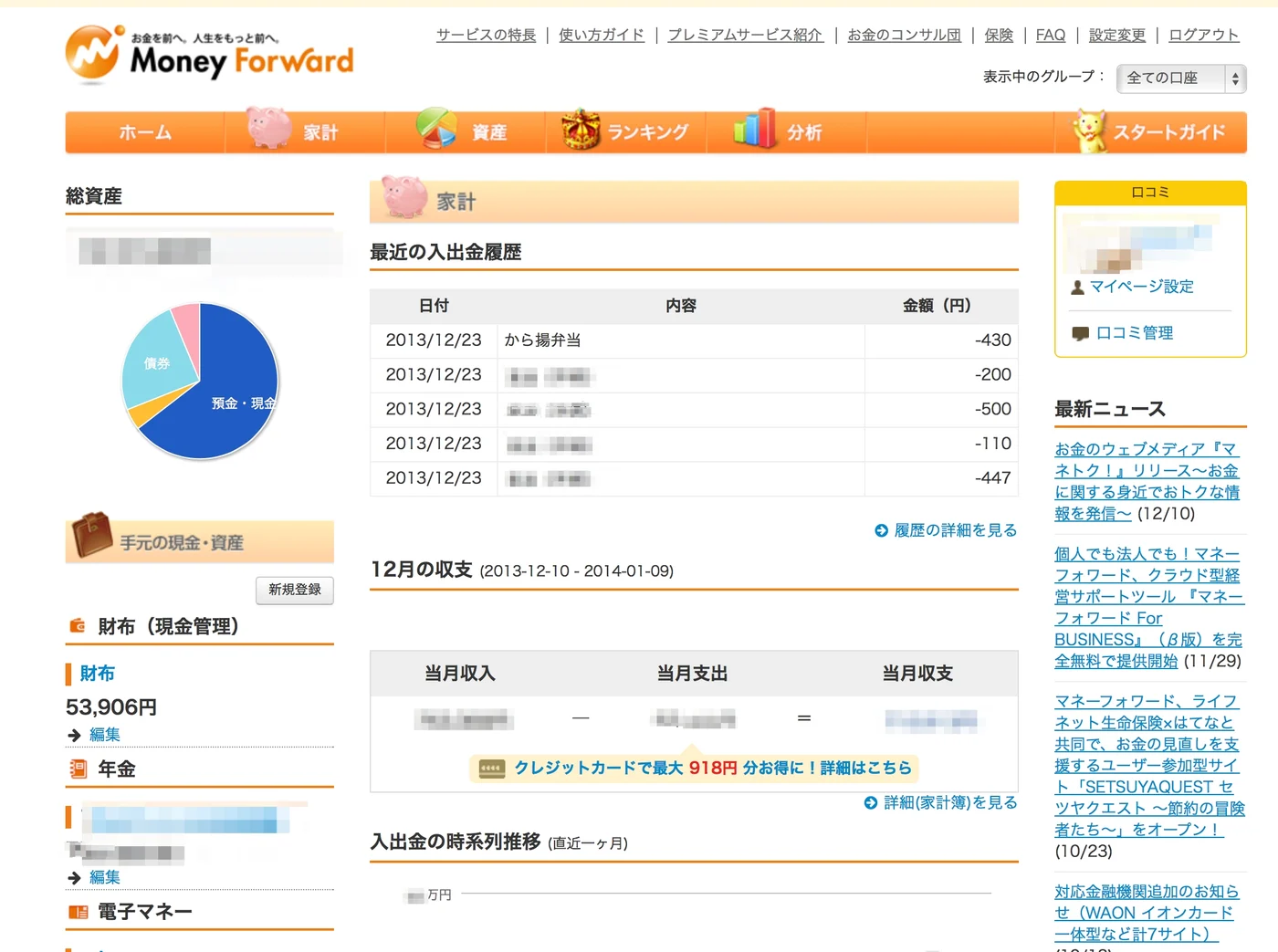Click the Money Forward logo
This screenshot has height=952, width=1278.
(209, 53)
